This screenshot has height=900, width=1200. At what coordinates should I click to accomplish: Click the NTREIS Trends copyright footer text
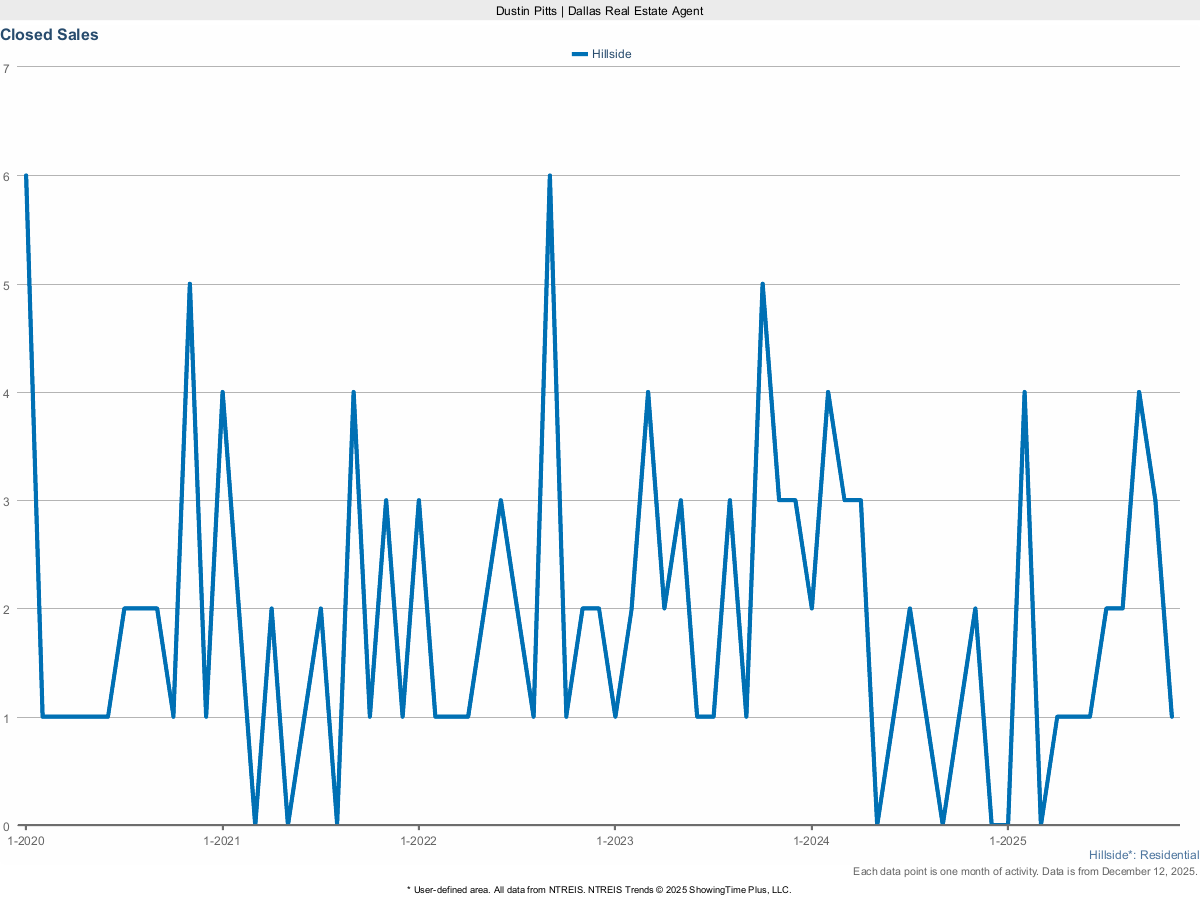click(x=599, y=889)
